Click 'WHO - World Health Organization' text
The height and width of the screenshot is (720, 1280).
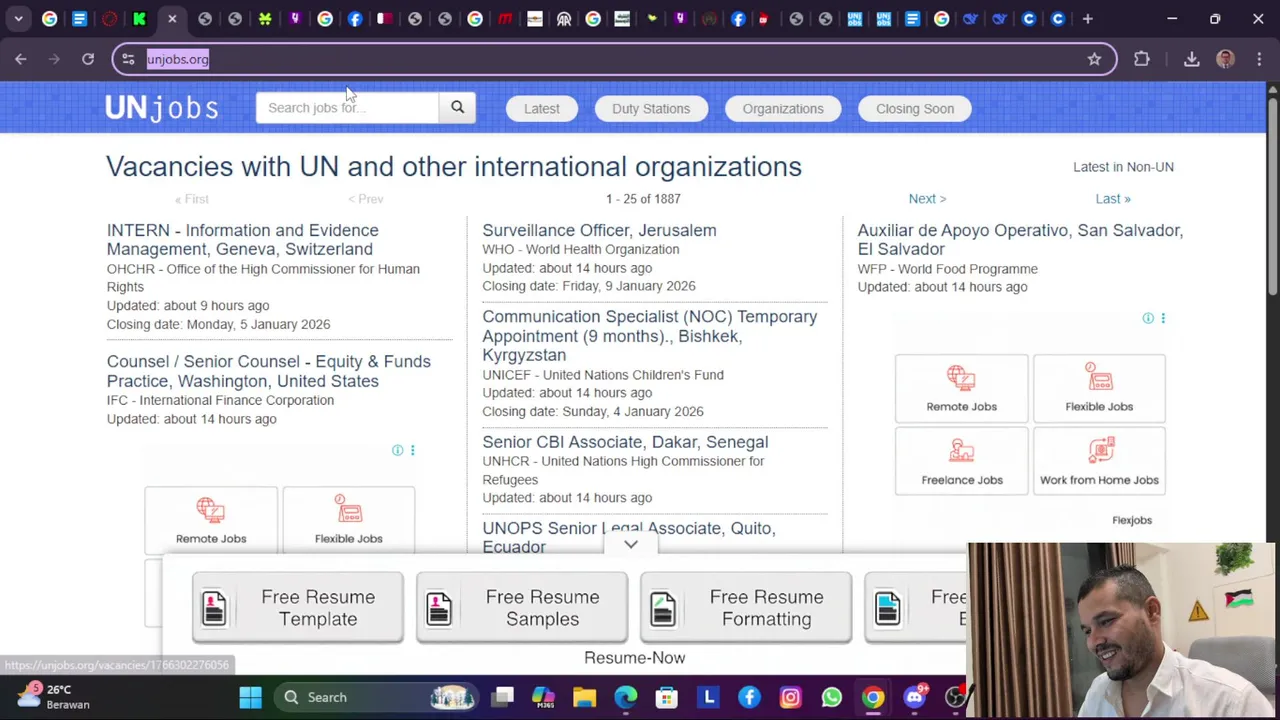(x=580, y=249)
